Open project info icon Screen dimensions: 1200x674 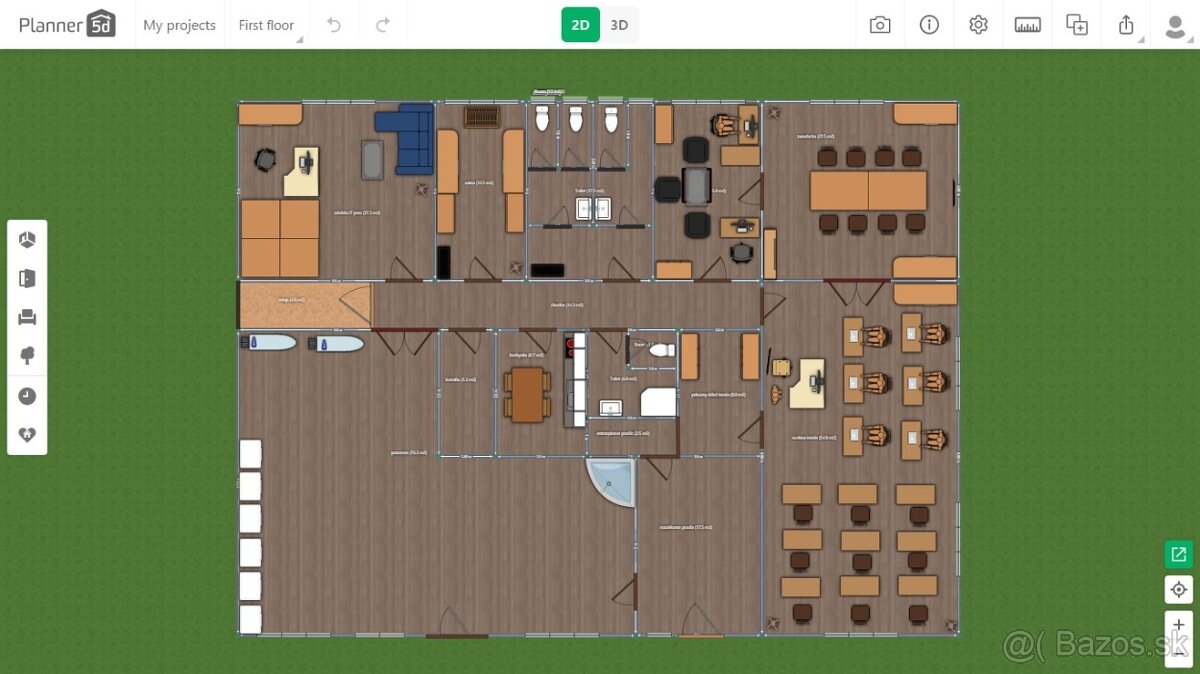pos(929,25)
